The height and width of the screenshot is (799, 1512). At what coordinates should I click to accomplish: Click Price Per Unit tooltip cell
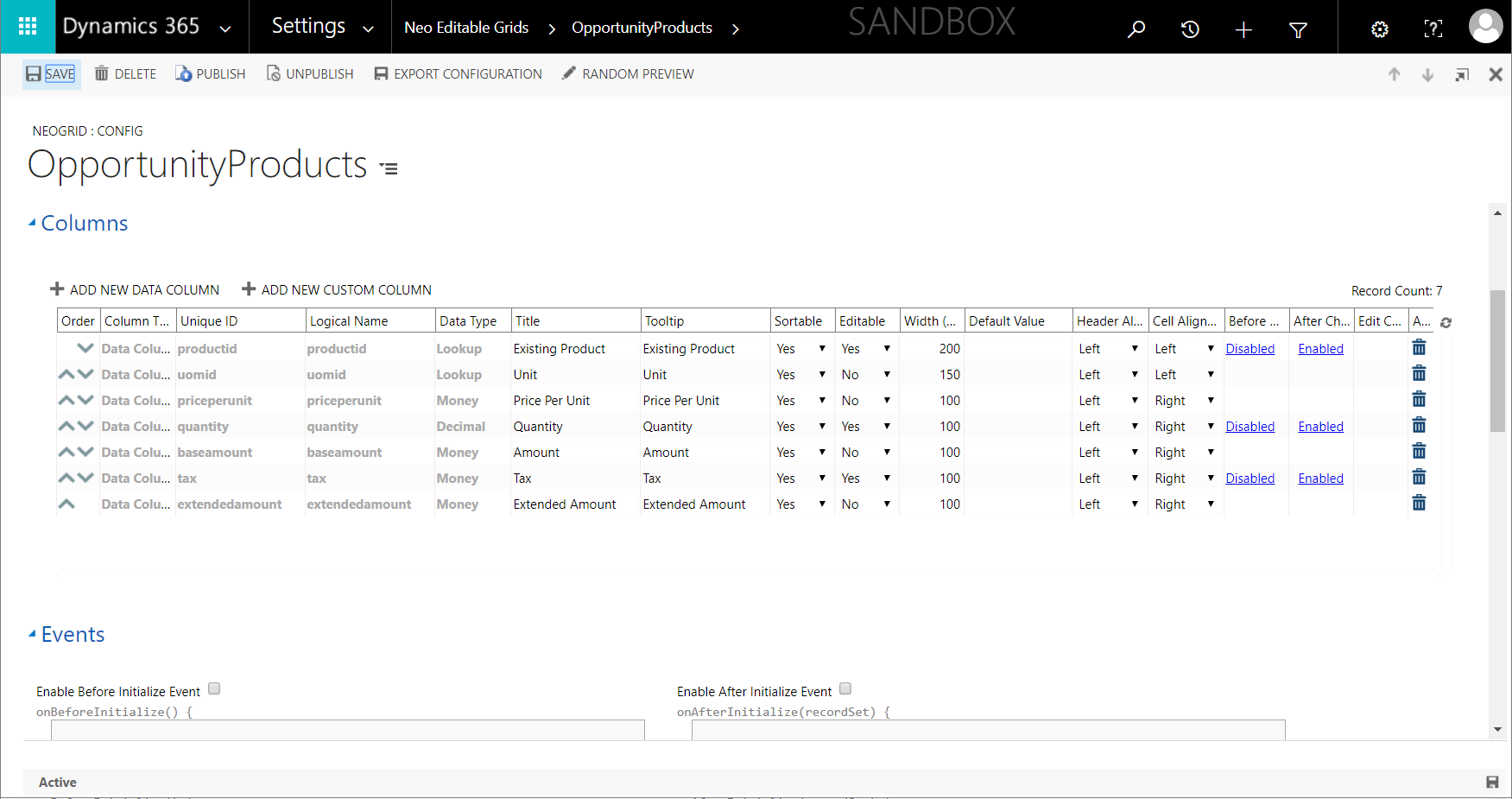705,401
